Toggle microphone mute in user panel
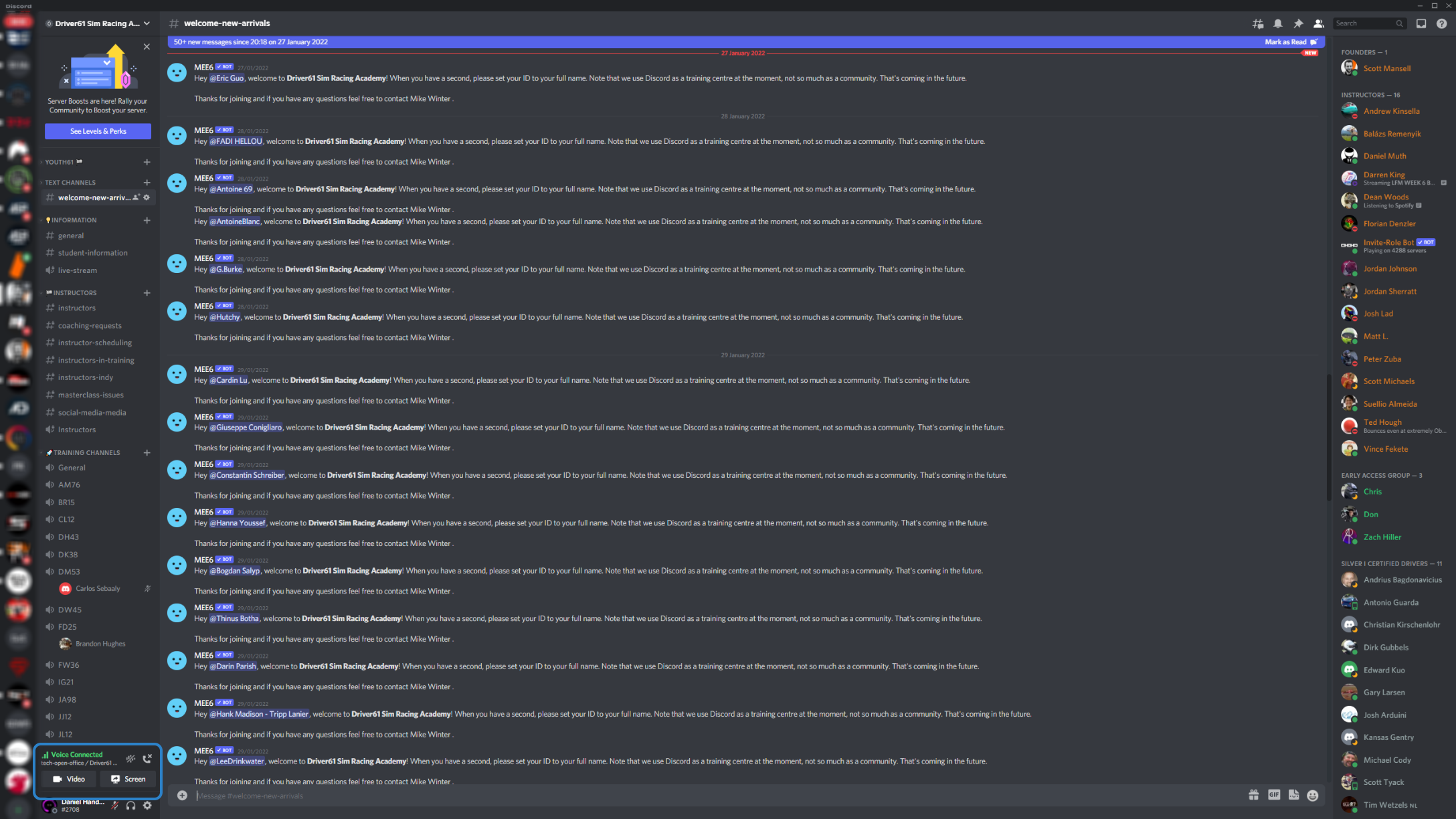Screen dimensions: 1456x819 coord(114,806)
